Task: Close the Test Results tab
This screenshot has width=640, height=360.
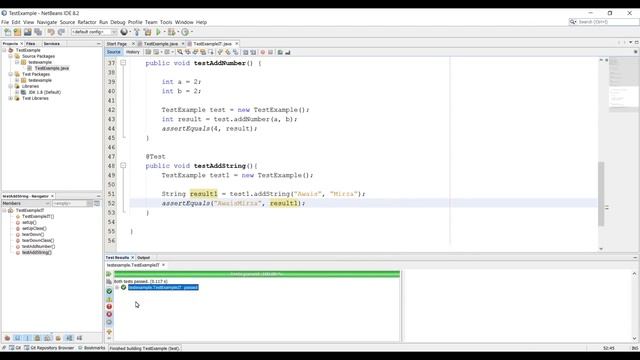Action: pos(132,258)
